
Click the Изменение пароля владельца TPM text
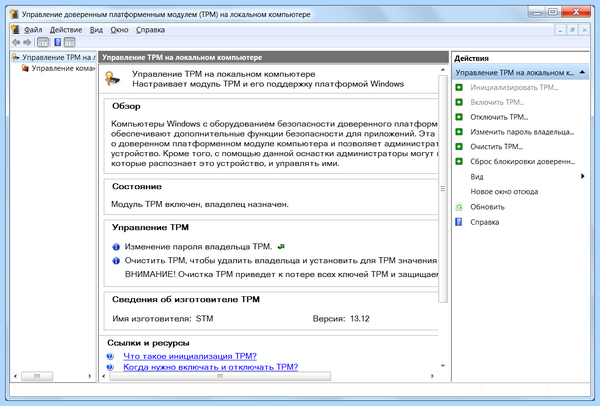coord(198,247)
